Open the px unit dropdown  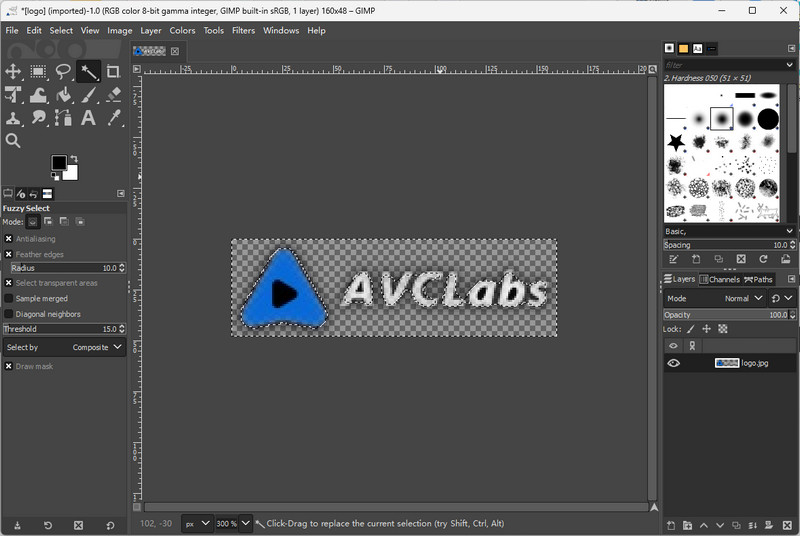click(196, 523)
